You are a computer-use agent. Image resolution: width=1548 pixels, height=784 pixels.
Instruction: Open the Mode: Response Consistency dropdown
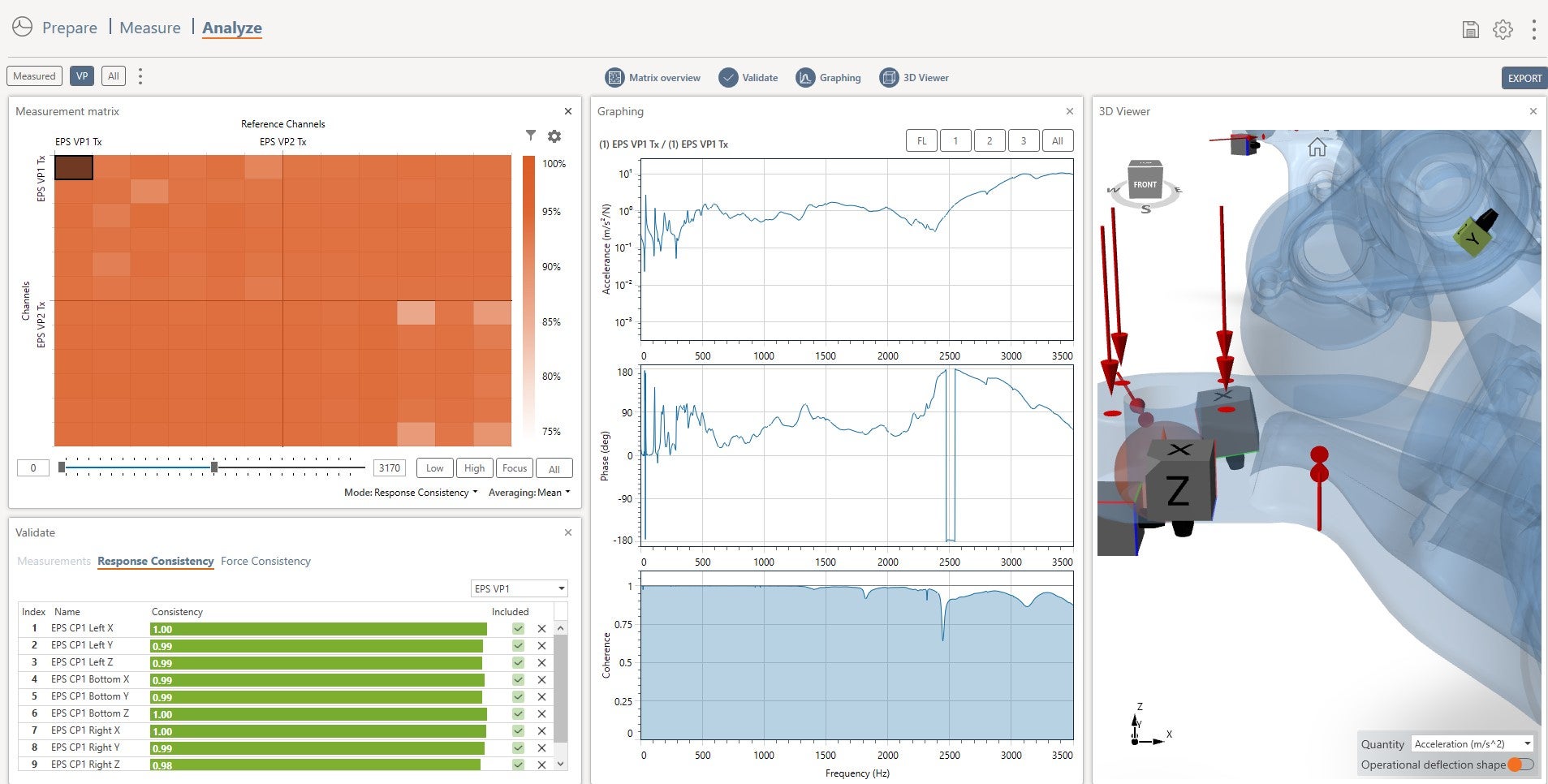coord(411,493)
